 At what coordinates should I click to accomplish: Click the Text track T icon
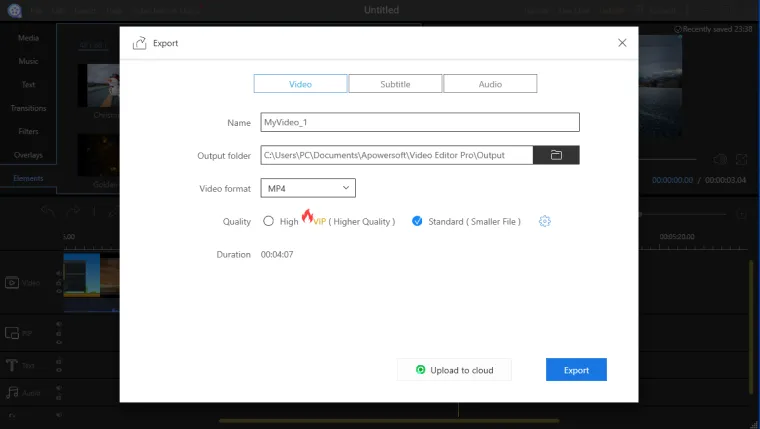(14, 365)
